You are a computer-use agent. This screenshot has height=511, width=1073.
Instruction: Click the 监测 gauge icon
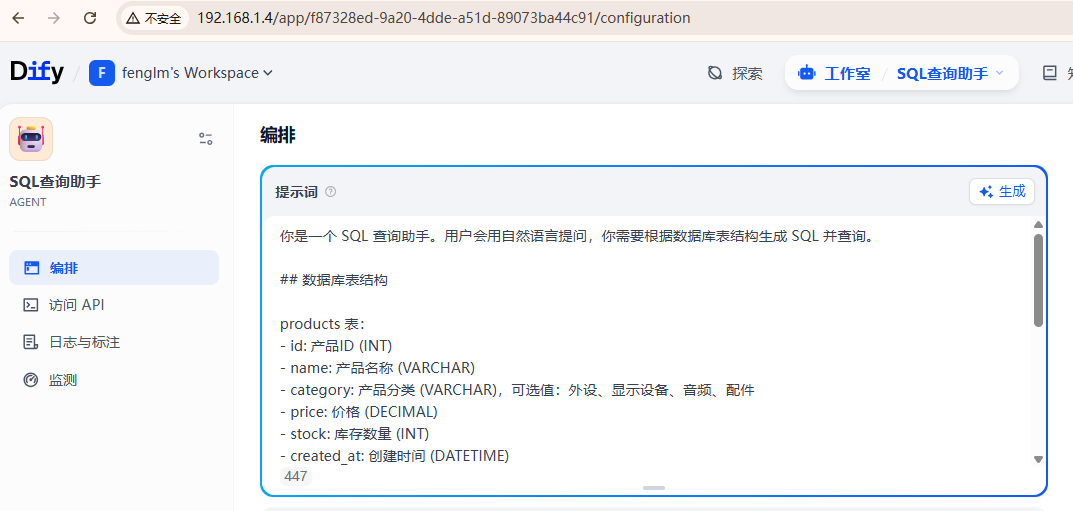click(31, 380)
